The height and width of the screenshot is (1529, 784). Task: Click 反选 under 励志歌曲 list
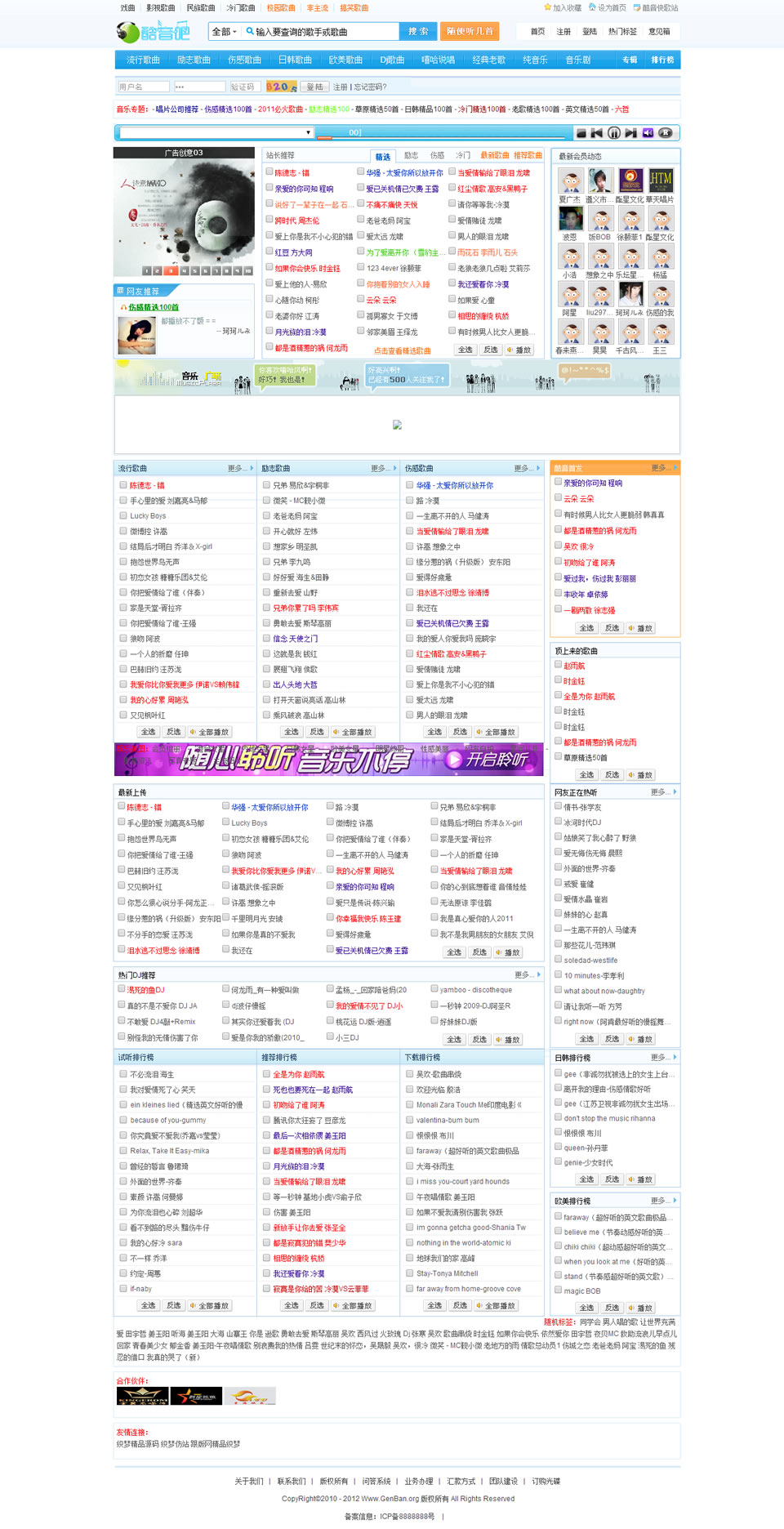coord(317,732)
